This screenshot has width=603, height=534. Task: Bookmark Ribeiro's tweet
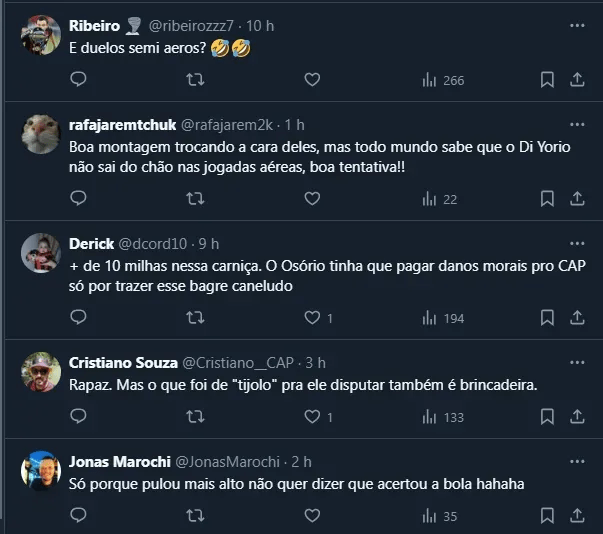tap(547, 80)
